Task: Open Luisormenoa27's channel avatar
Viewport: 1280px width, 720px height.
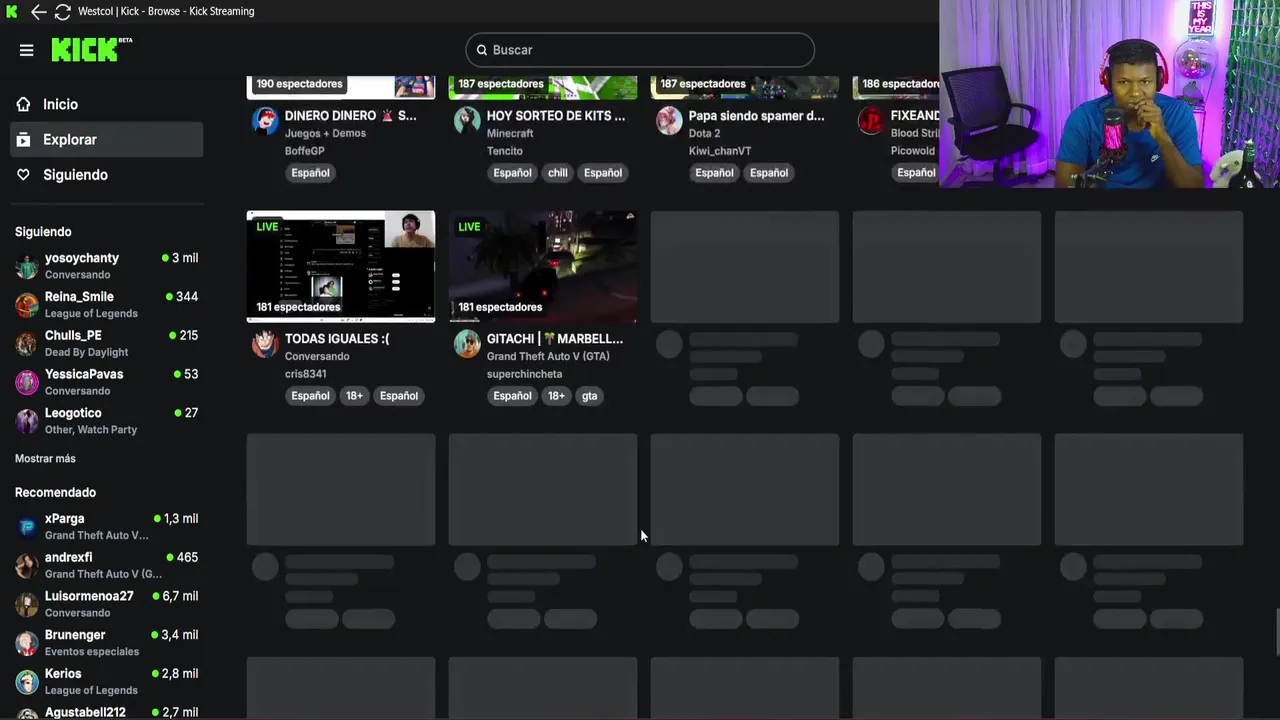Action: (27, 604)
